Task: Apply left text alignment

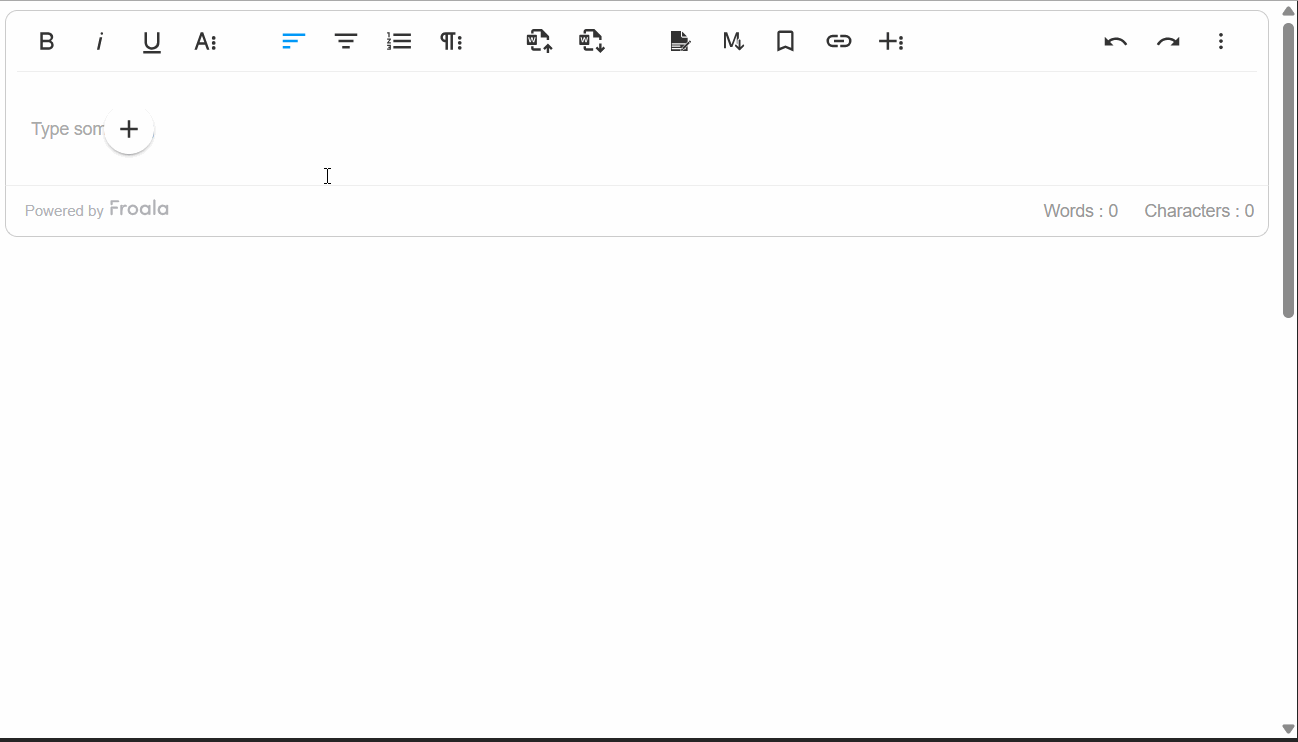Action: point(293,42)
